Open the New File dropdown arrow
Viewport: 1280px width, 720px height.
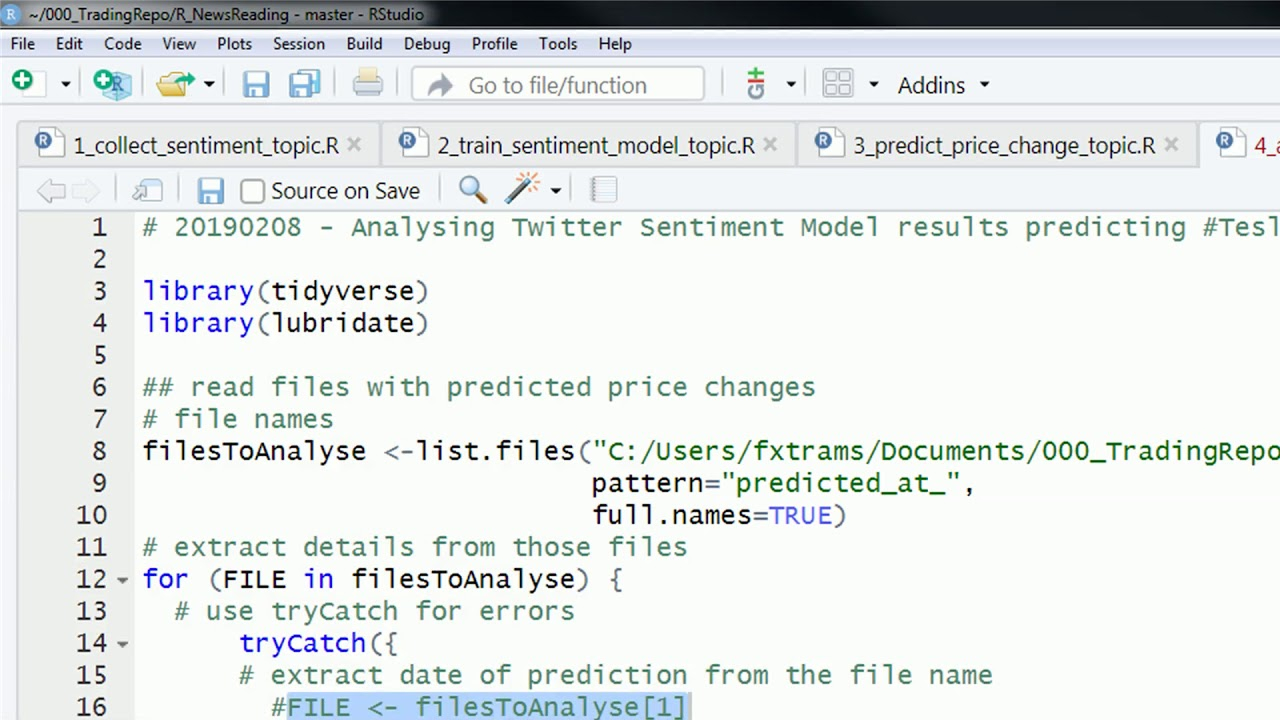pyautogui.click(x=65, y=85)
